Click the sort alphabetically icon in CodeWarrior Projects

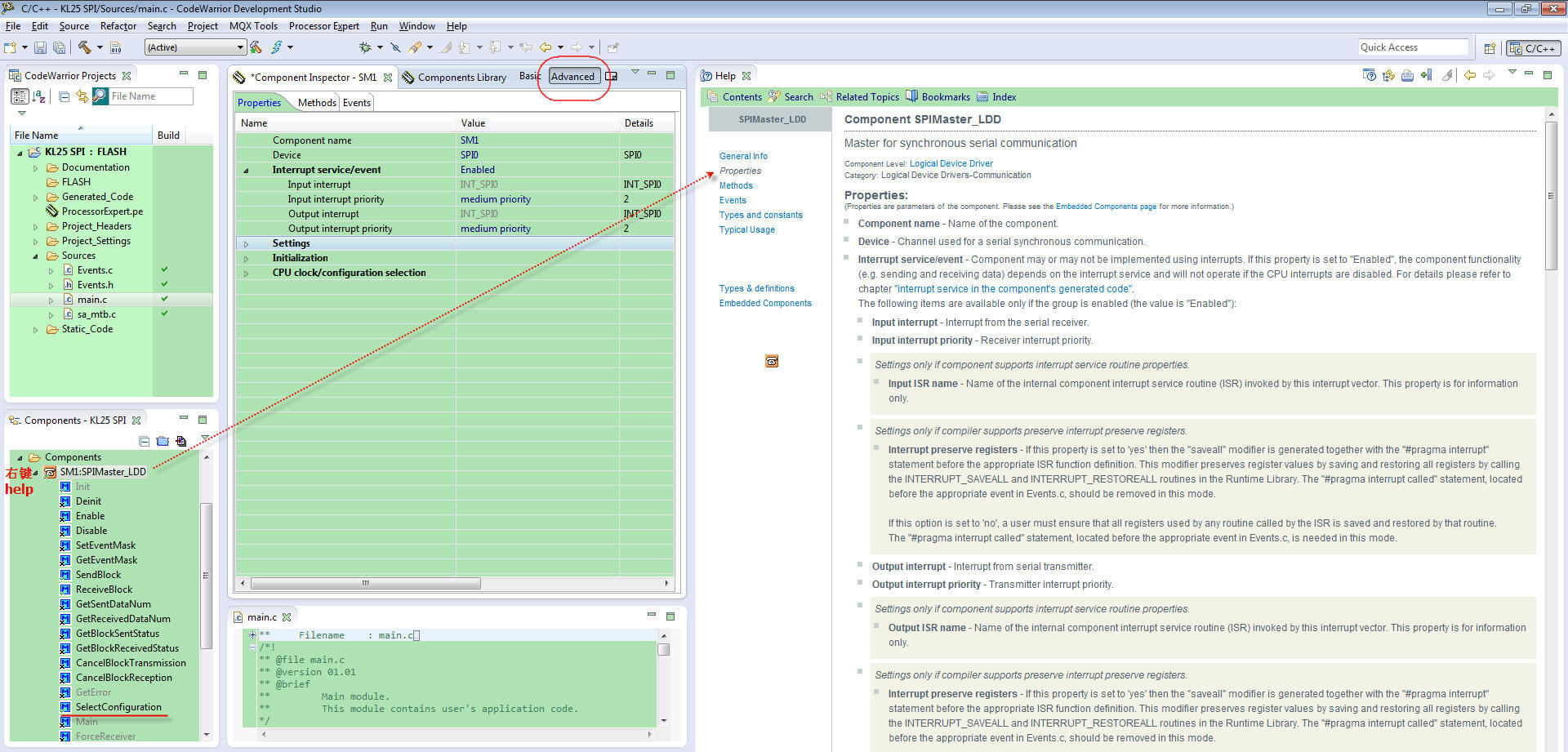pyautogui.click(x=38, y=96)
